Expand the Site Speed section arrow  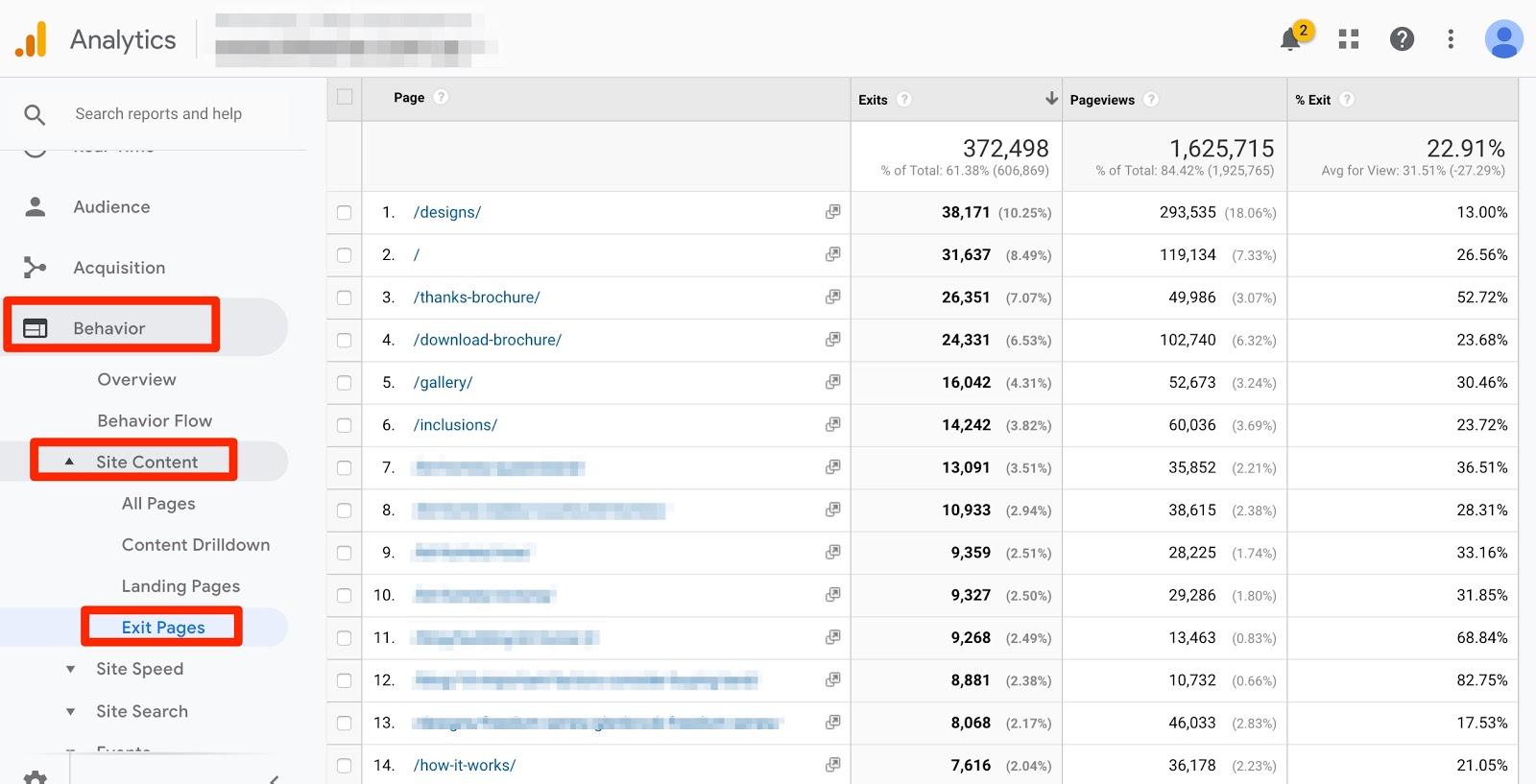click(x=70, y=669)
